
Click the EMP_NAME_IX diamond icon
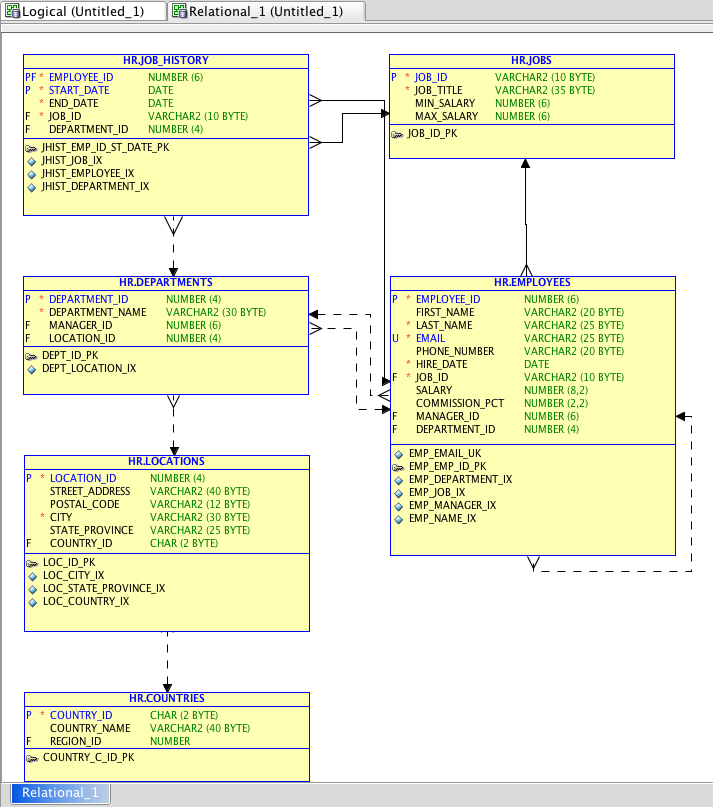coord(398,519)
